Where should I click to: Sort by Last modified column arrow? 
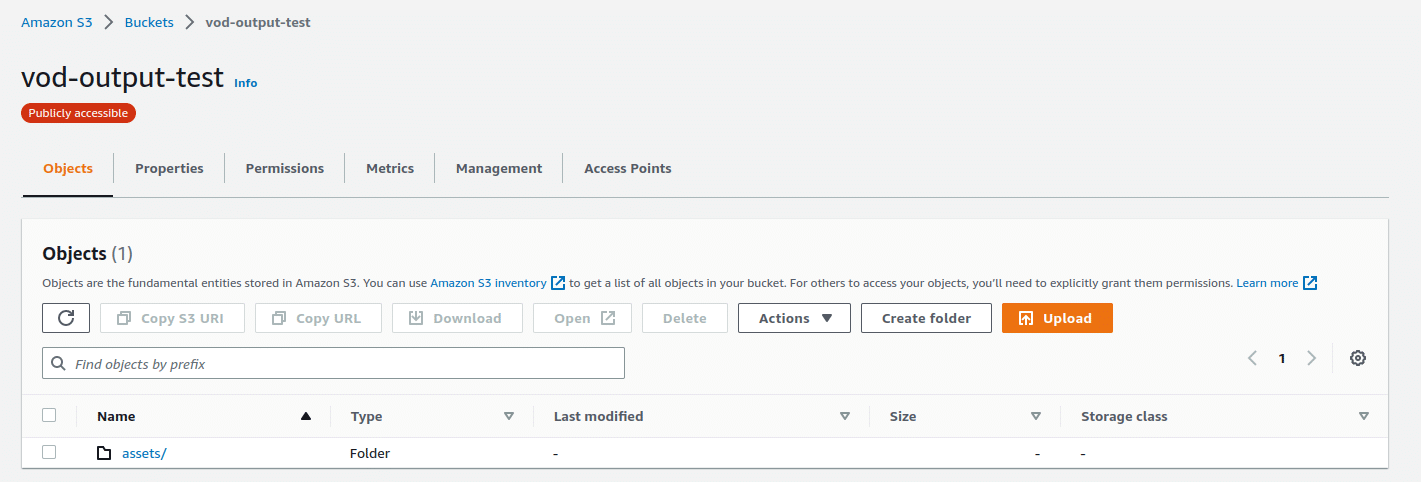coord(844,416)
